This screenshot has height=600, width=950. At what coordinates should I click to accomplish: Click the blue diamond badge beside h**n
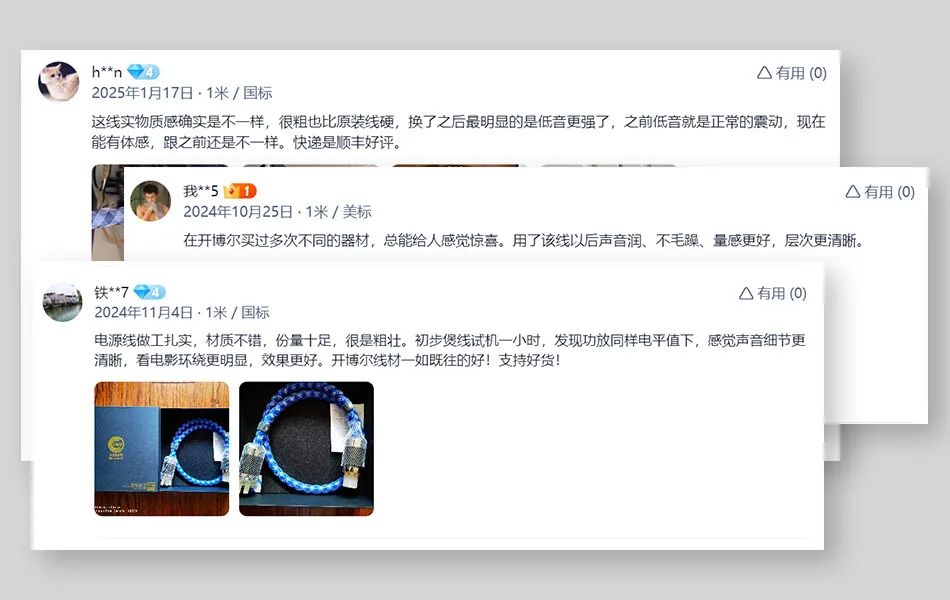(x=144, y=72)
